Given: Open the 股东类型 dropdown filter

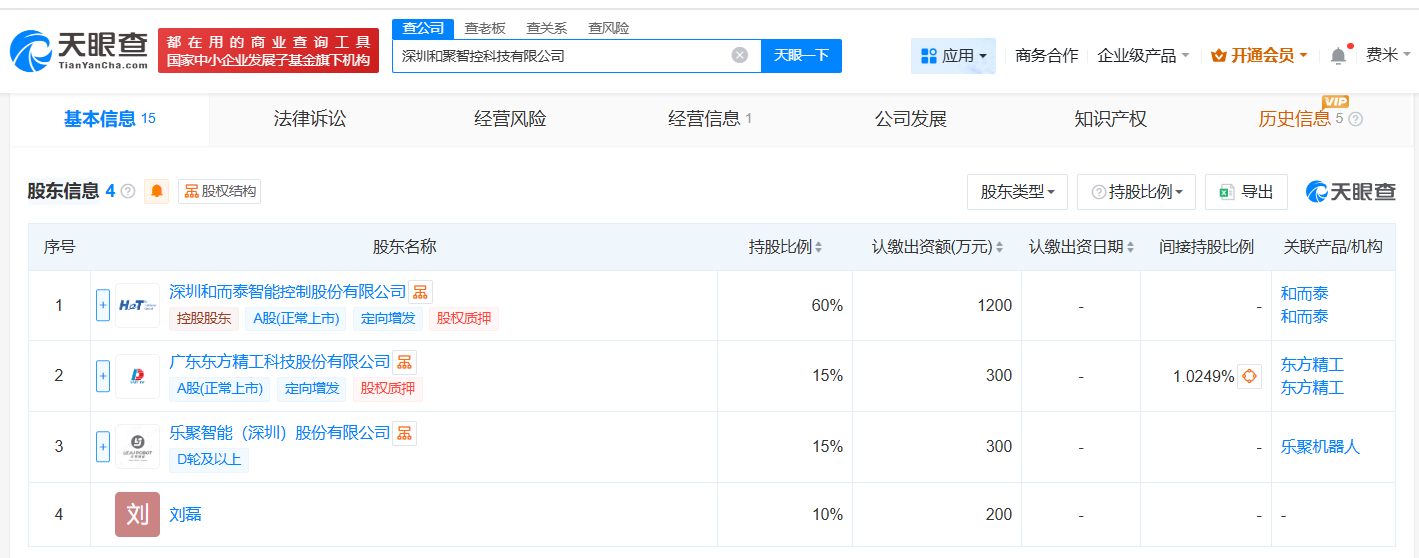Looking at the screenshot, I should click(1017, 192).
